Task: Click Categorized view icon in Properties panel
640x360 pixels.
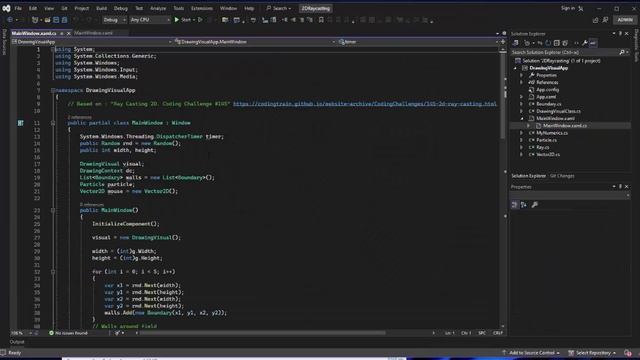Action: click(x=515, y=205)
